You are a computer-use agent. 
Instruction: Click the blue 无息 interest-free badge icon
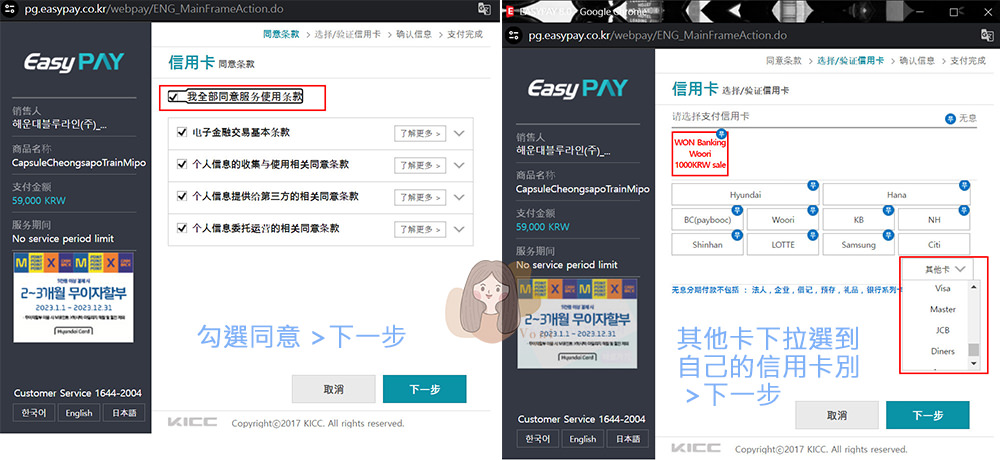950,118
